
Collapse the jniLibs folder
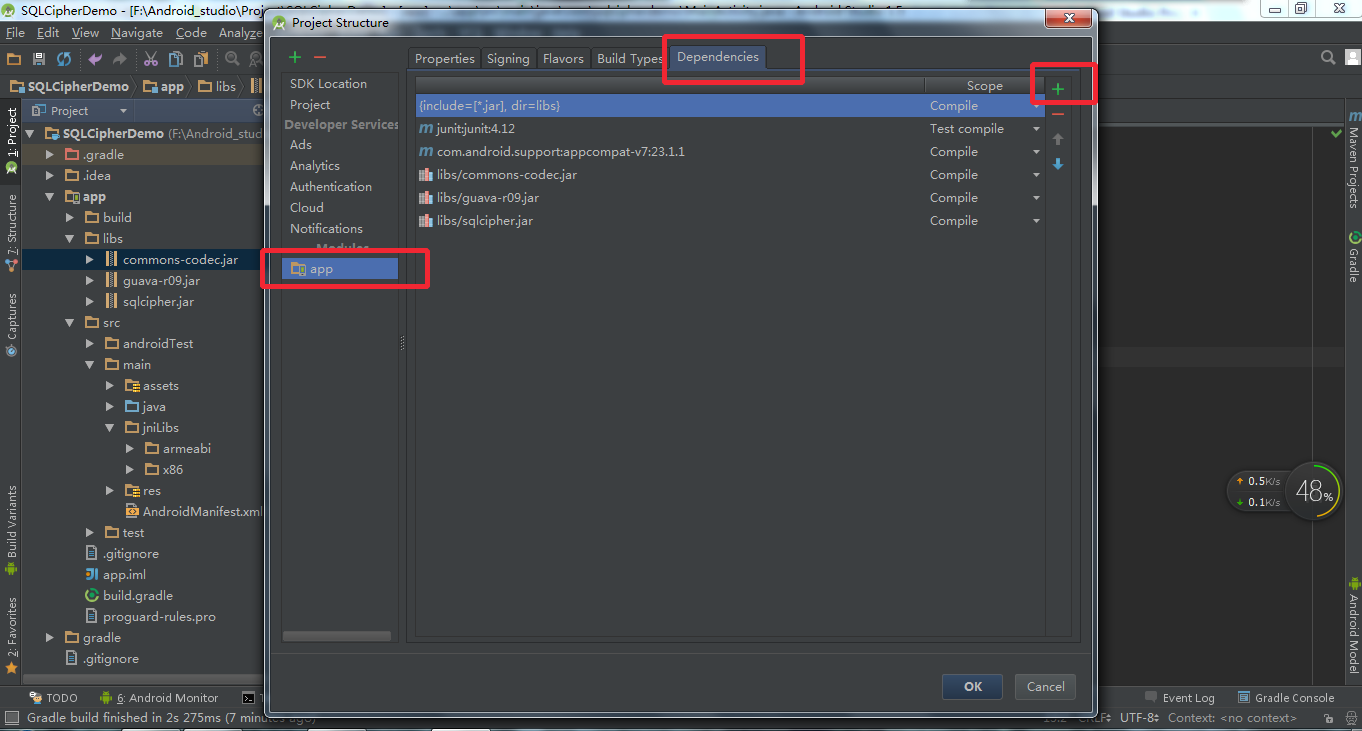110,428
